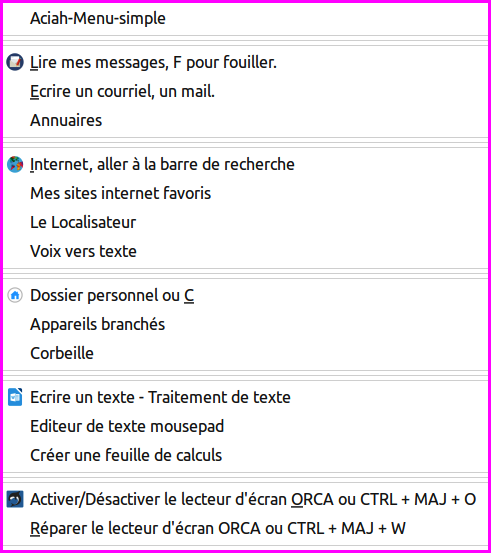Open the Corbeille entry

[246, 353]
